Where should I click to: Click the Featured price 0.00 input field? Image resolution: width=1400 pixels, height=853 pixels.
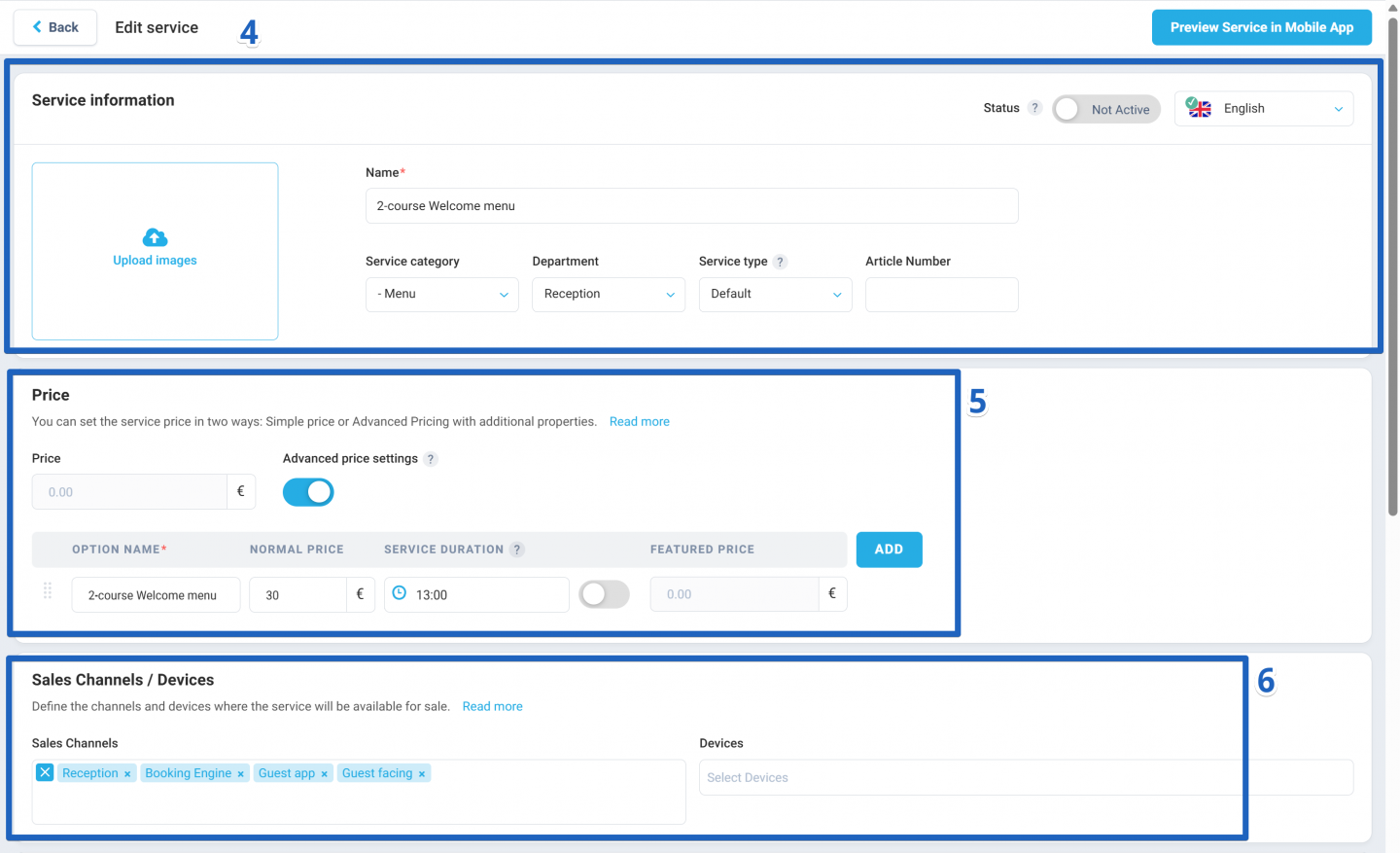pyautogui.click(x=734, y=594)
